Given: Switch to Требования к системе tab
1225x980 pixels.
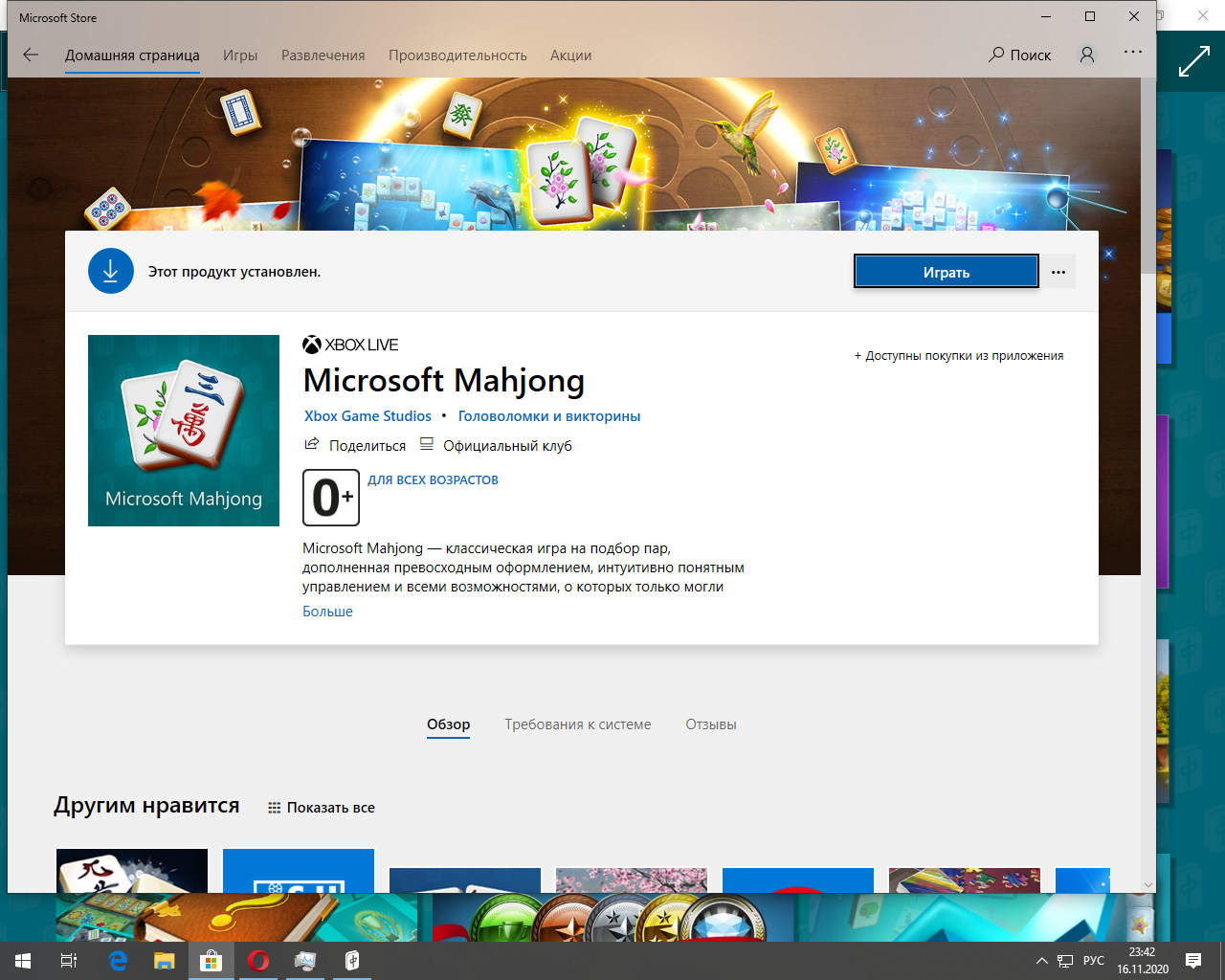Looking at the screenshot, I should point(578,724).
